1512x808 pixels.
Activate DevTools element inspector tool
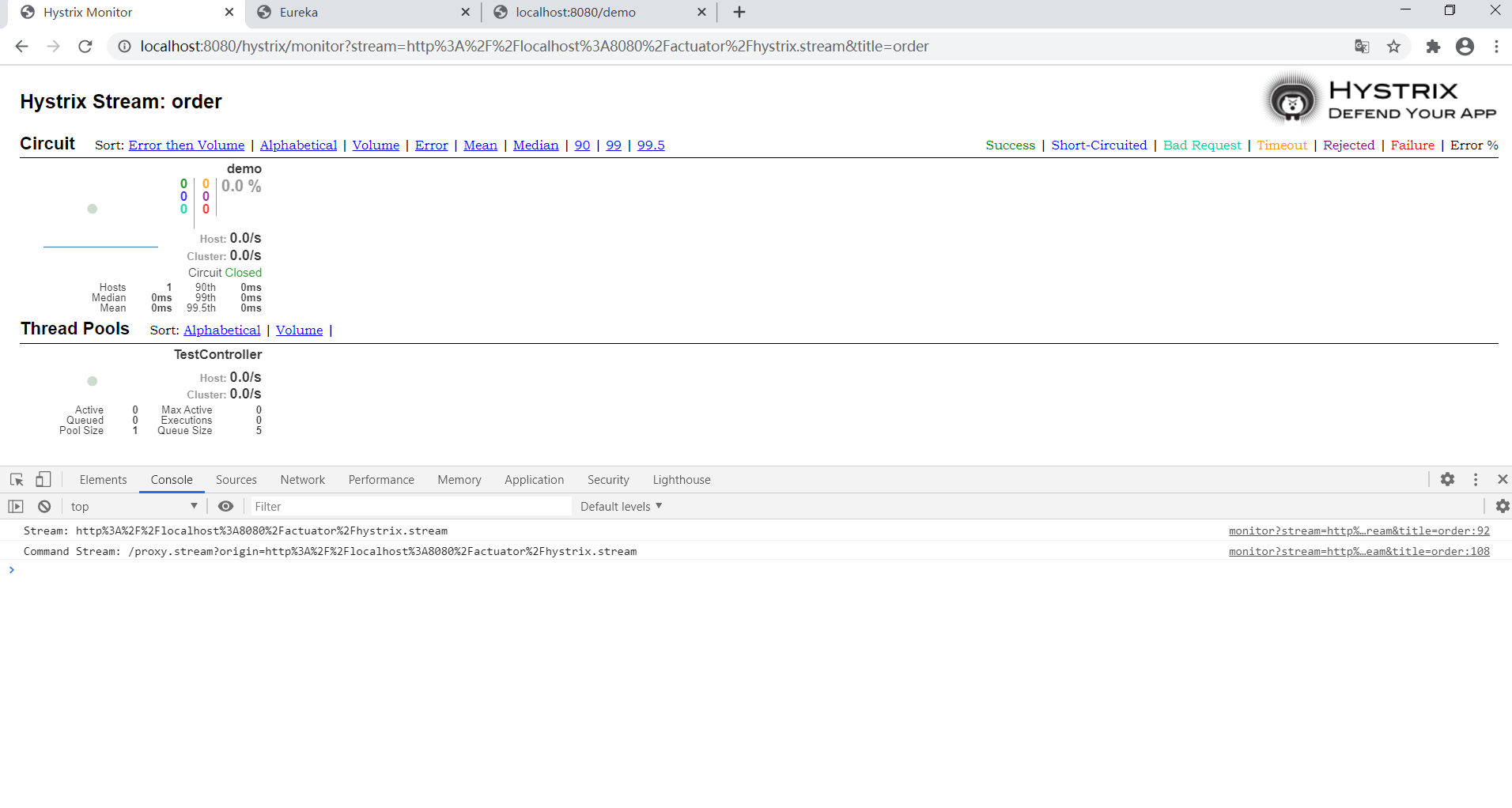pyautogui.click(x=17, y=480)
